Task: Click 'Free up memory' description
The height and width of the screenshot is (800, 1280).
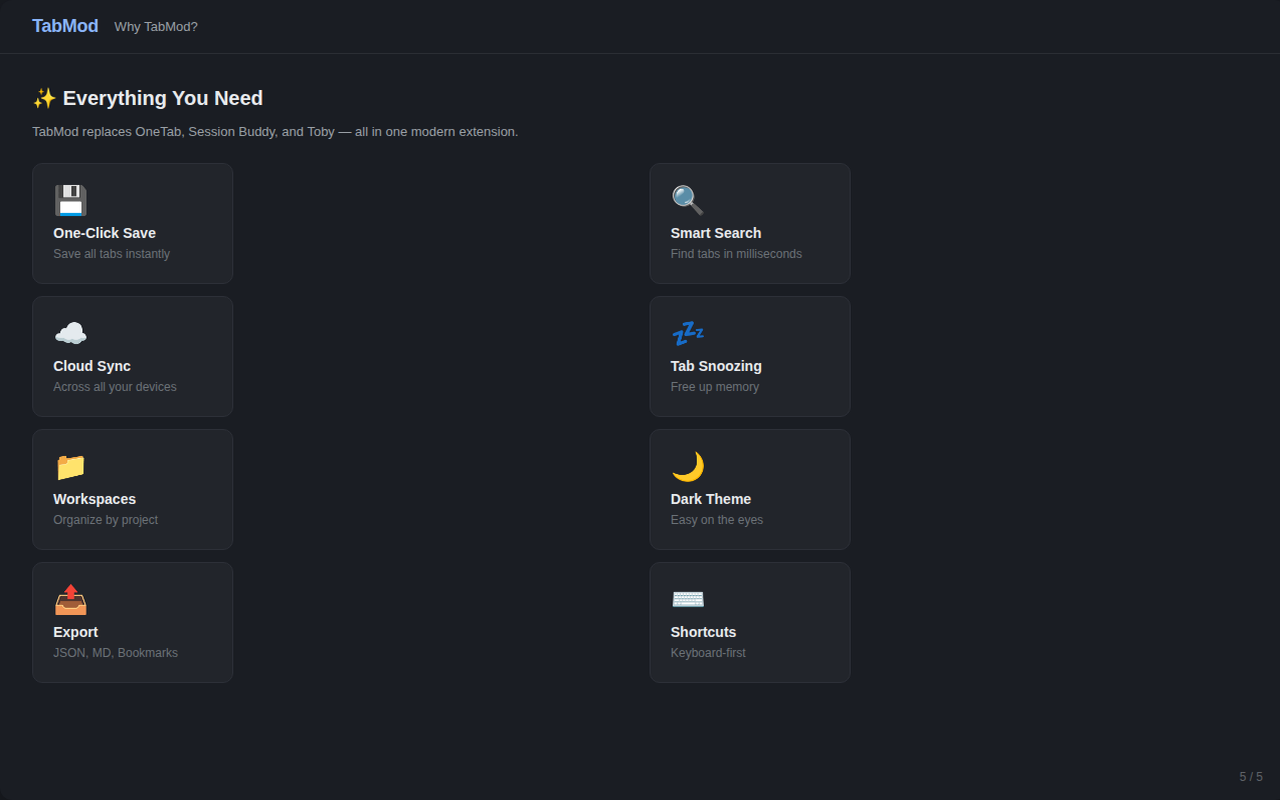Action: click(715, 387)
